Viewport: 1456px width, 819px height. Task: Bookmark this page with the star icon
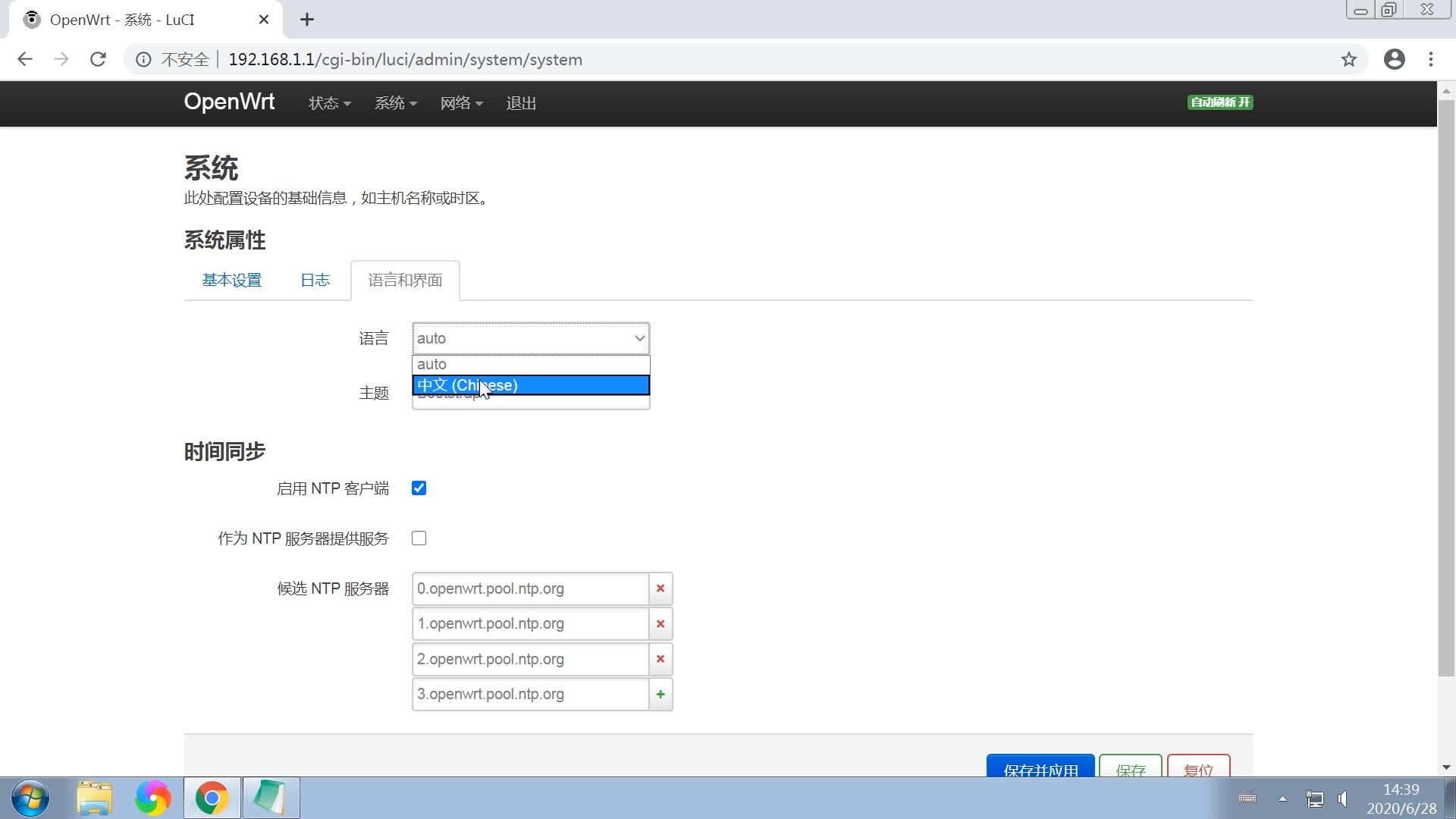[1349, 59]
